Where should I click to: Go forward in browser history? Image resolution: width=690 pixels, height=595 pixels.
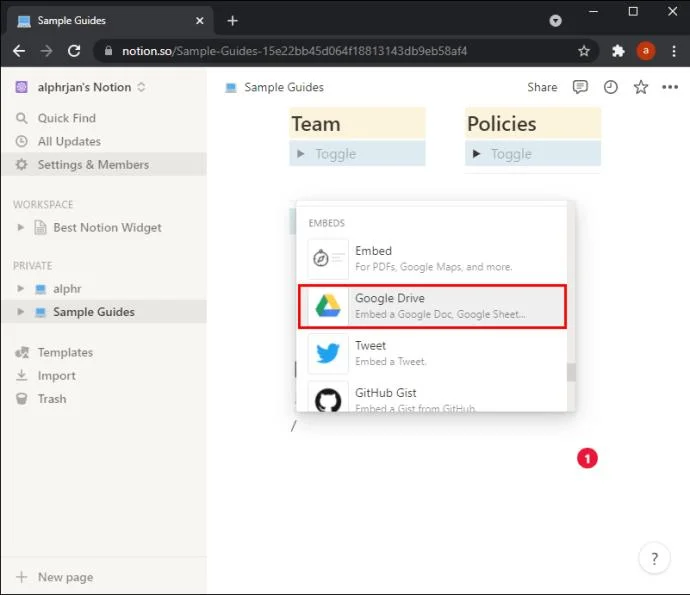click(x=46, y=51)
